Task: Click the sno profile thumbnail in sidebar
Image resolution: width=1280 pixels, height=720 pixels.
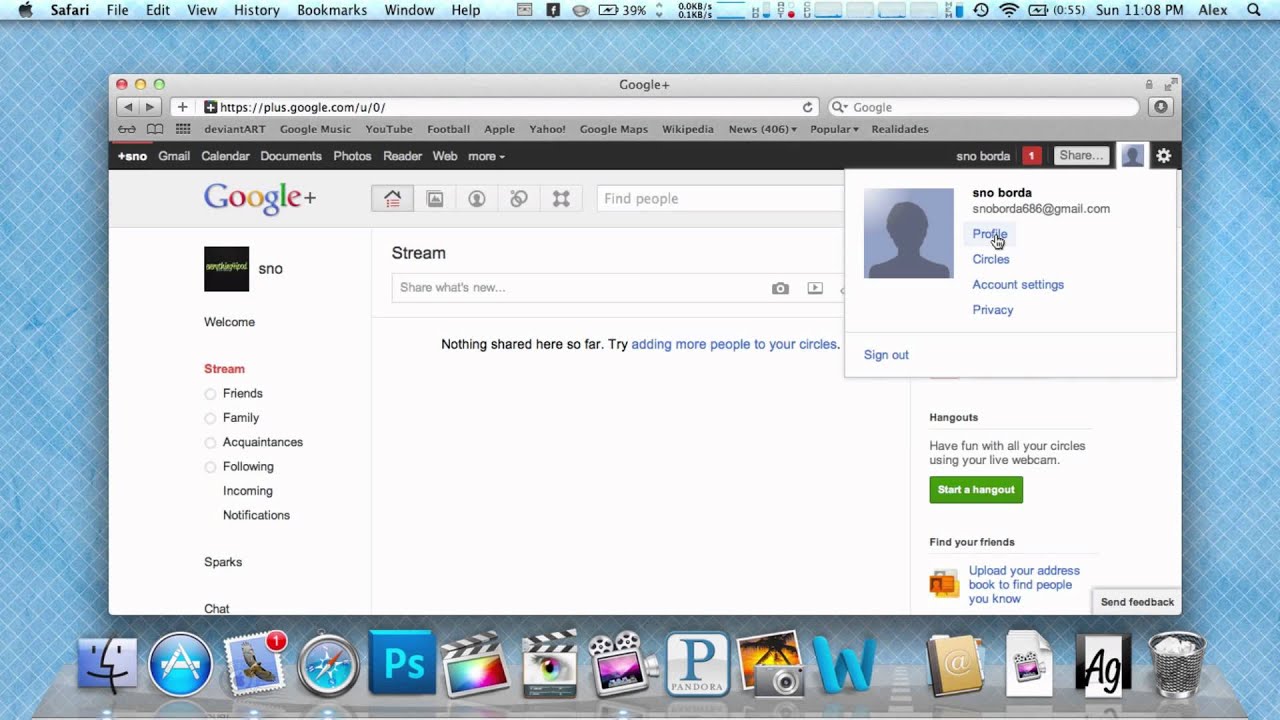Action: (x=226, y=269)
